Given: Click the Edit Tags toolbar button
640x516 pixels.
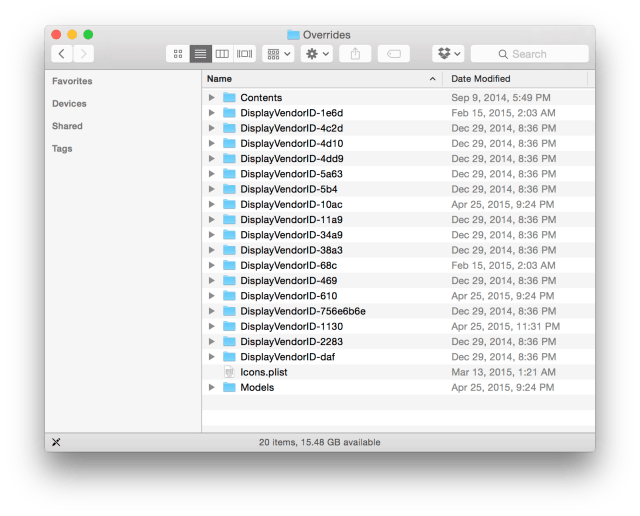Looking at the screenshot, I should [394, 54].
